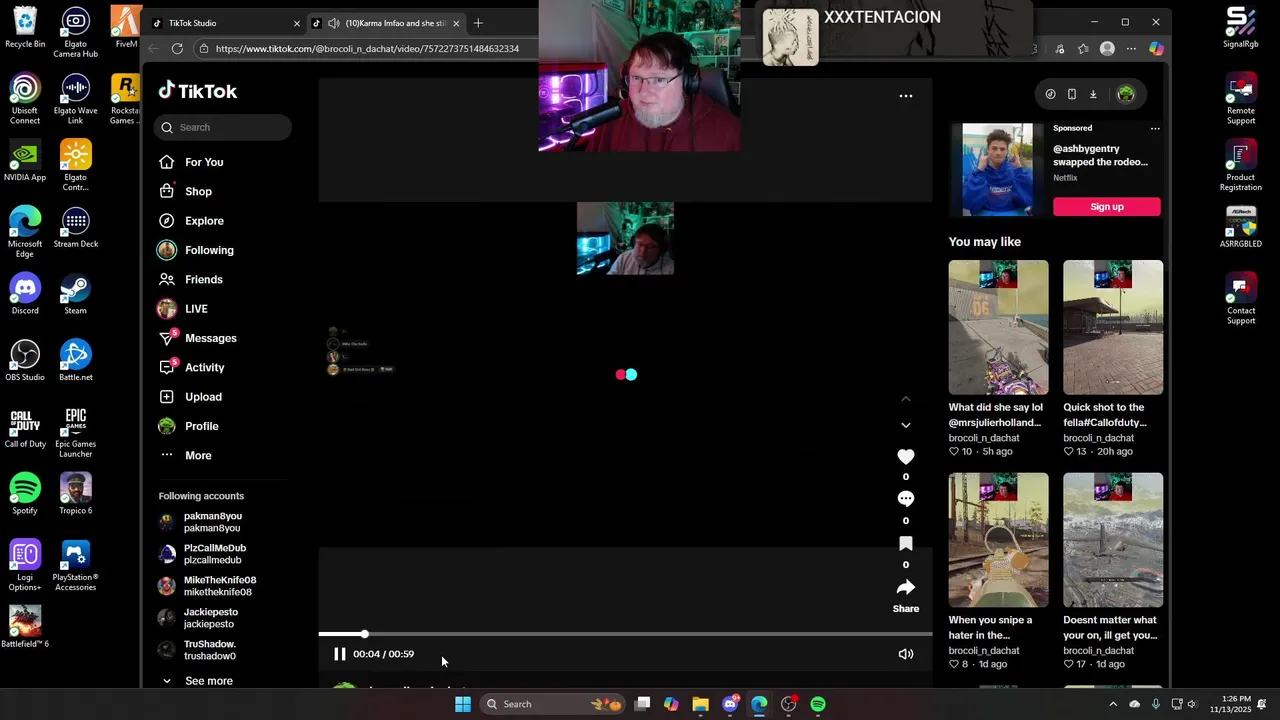This screenshot has height=720, width=1280.
Task: Pause the TikTok video playback
Action: [340, 654]
